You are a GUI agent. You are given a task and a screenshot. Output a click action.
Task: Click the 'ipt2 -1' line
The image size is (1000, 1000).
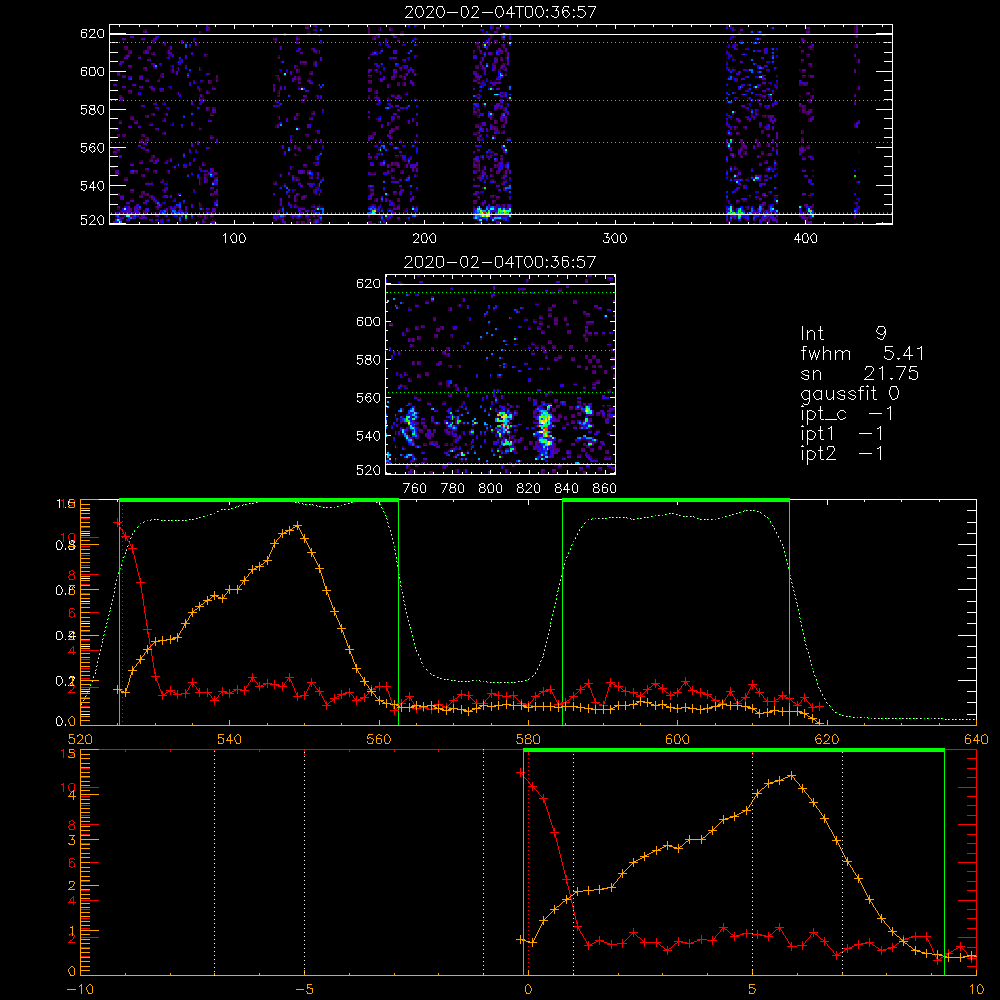842,453
